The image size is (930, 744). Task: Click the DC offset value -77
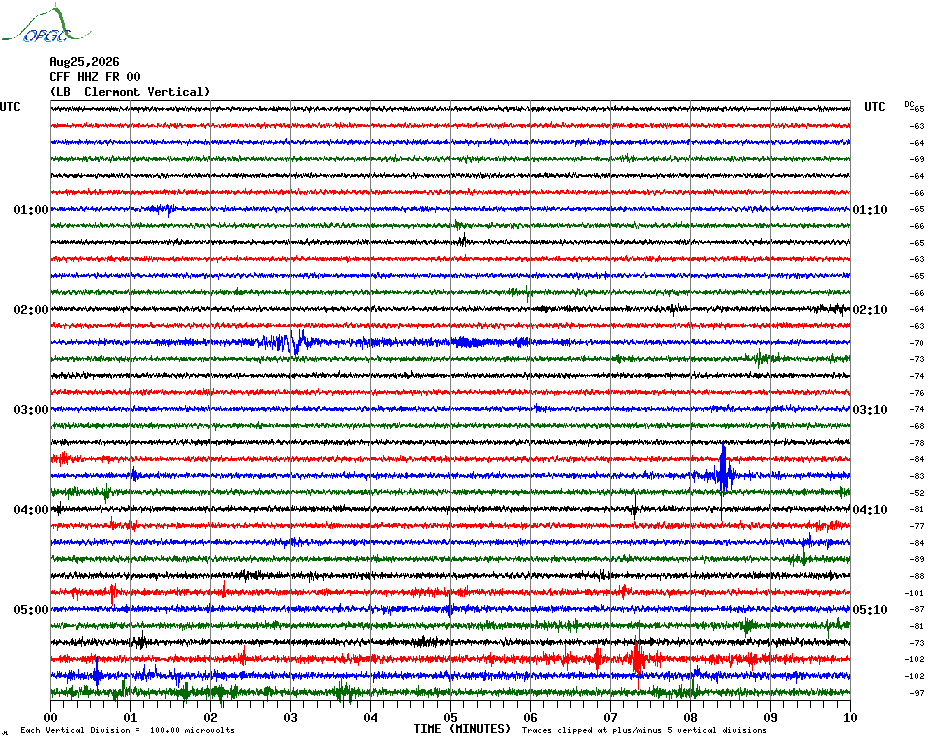click(x=918, y=526)
